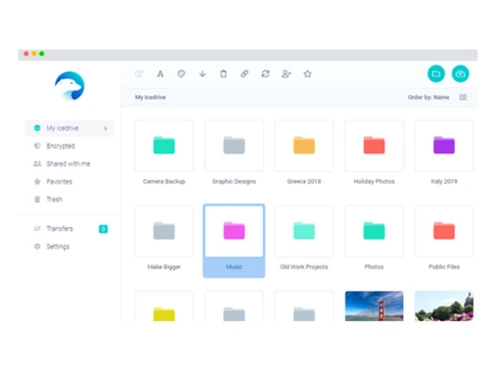
Task: Click the cloud upload round button
Action: tap(460, 74)
